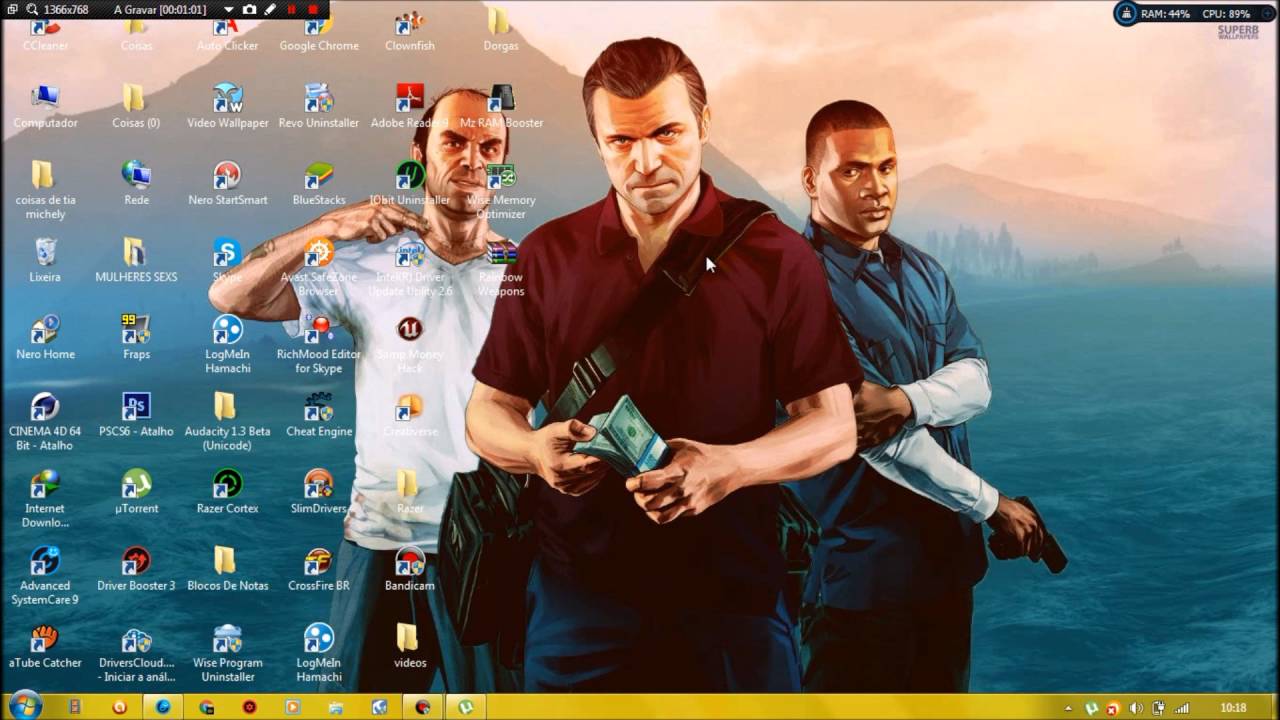Open the file explorer taskbar button
Viewport: 1280px width, 720px height.
click(x=336, y=707)
